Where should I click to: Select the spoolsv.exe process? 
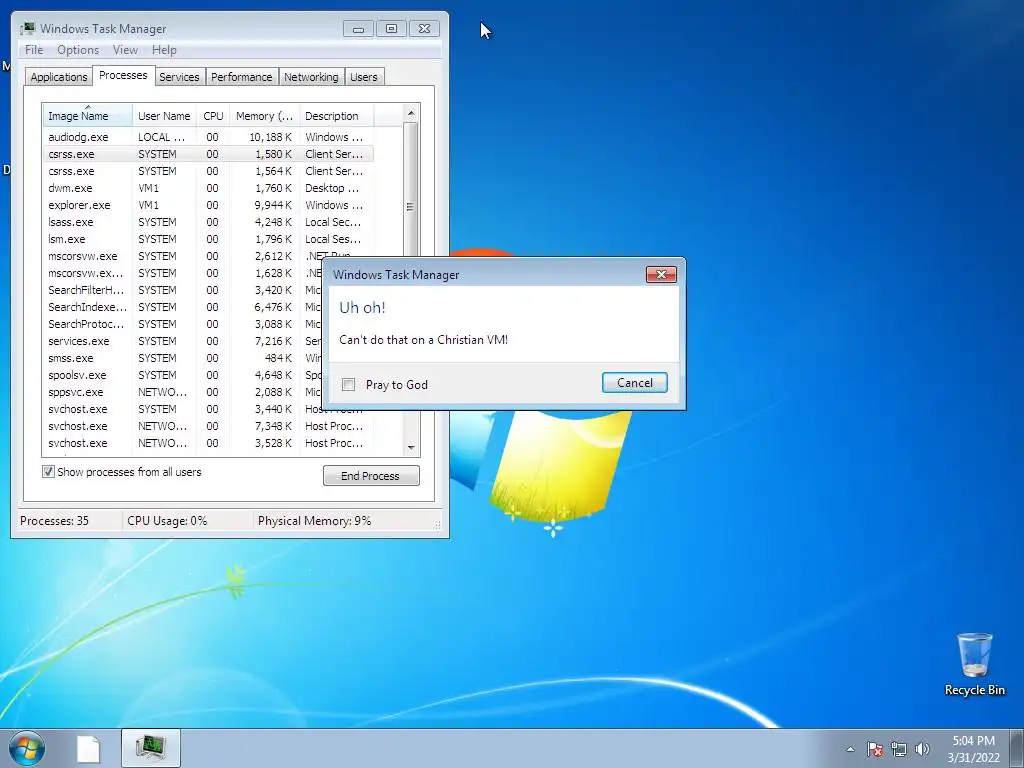[183, 375]
